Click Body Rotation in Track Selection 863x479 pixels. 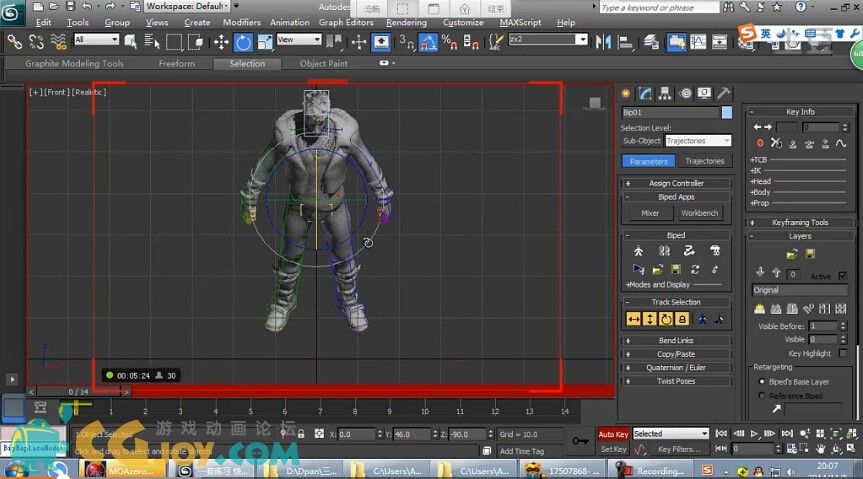tap(666, 319)
